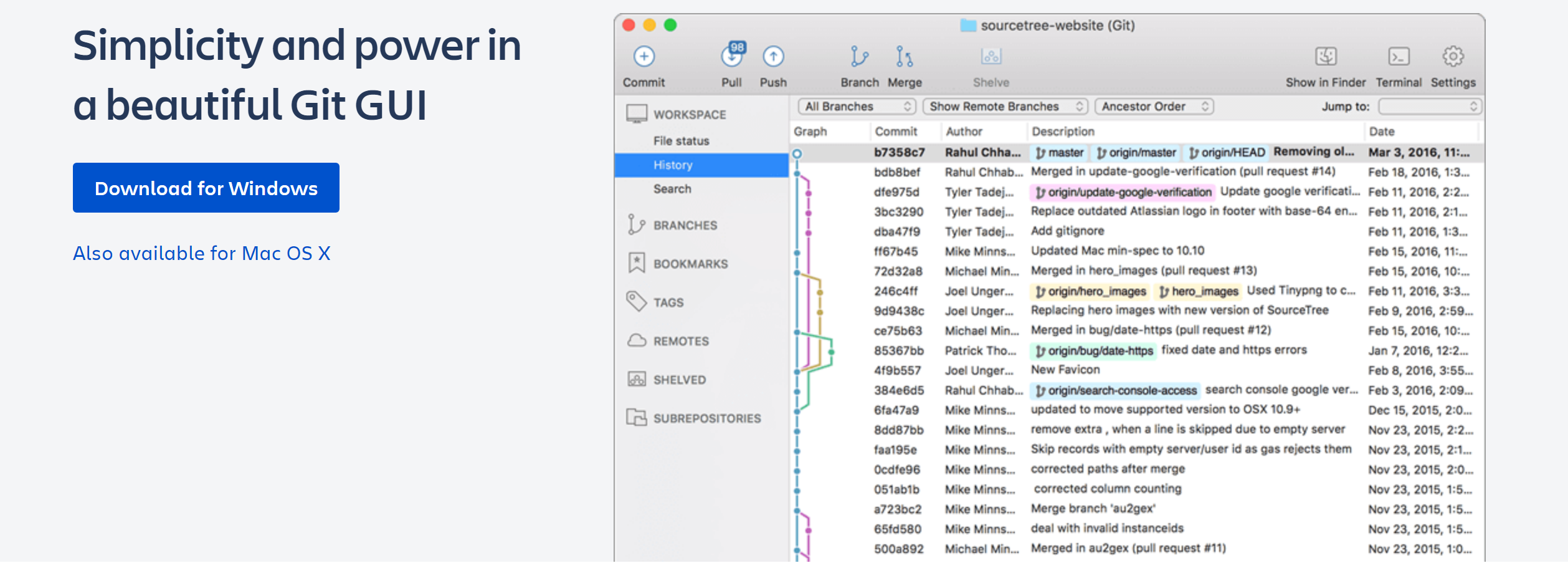
Task: Click the Branches icon in sidebar
Action: tap(636, 224)
